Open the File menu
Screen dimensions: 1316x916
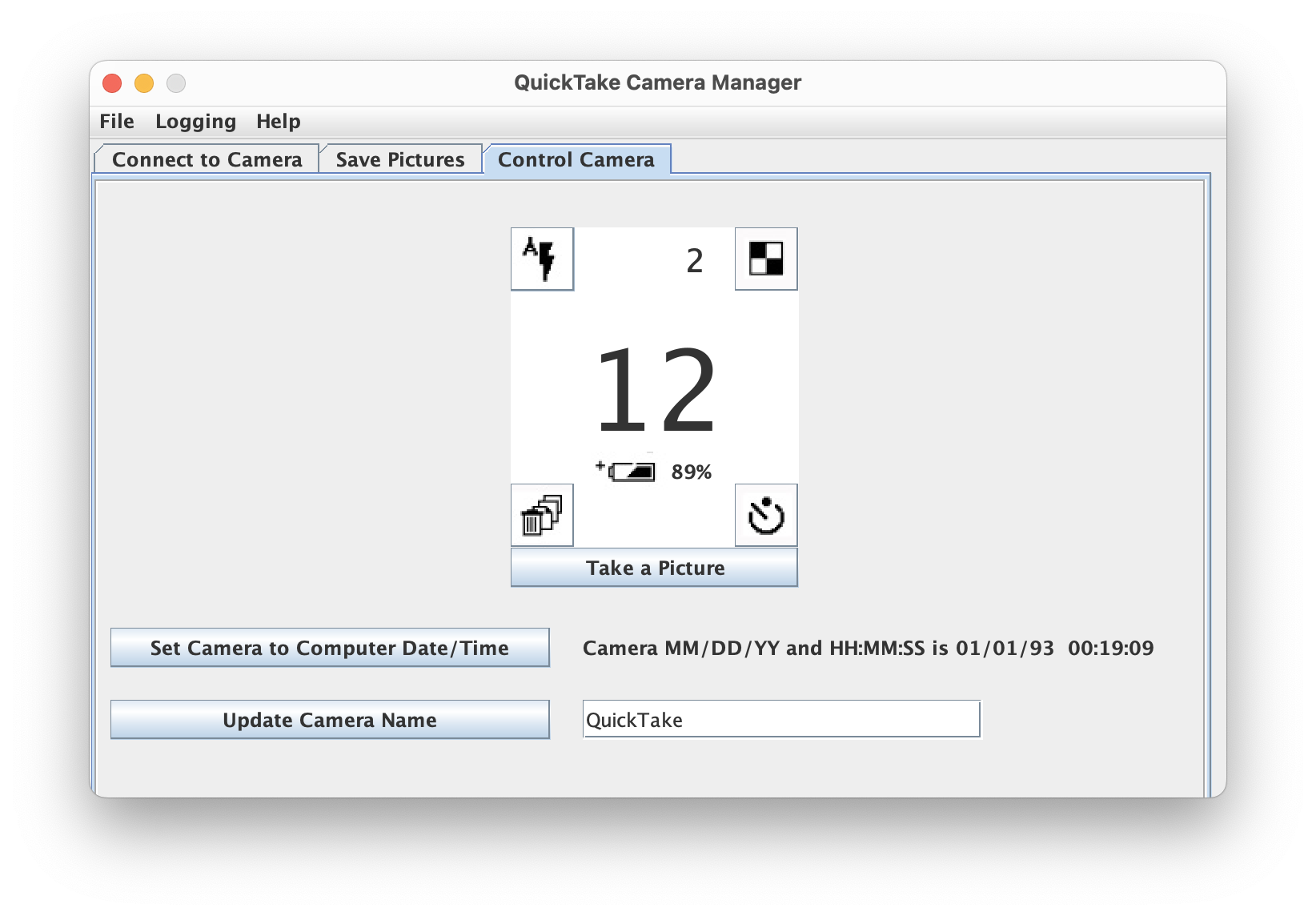point(117,122)
